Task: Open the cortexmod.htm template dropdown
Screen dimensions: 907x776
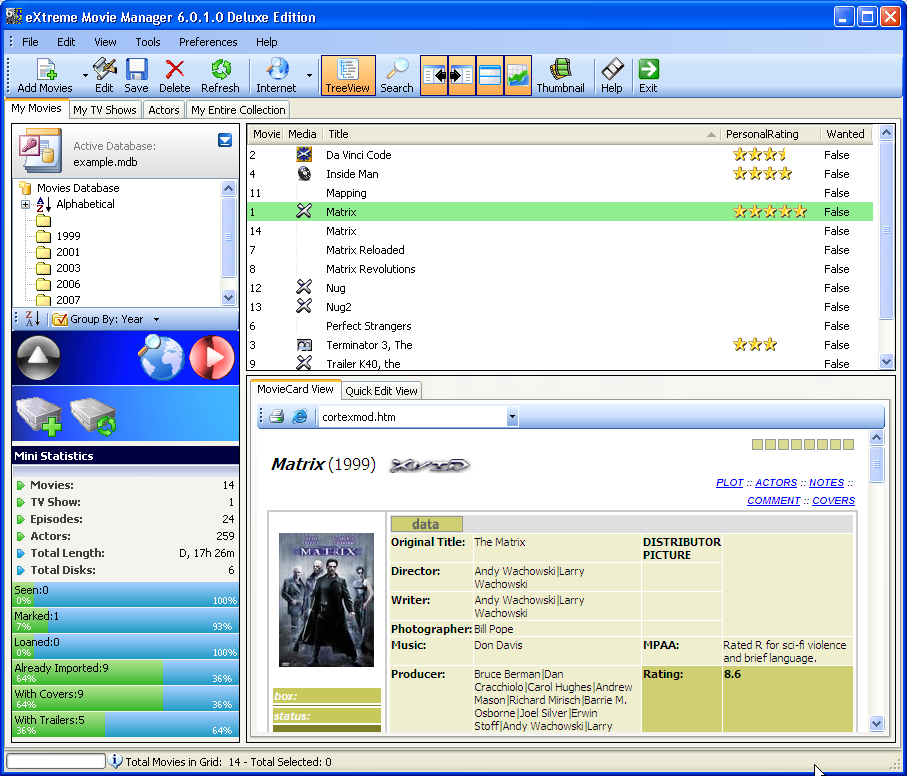Action: click(511, 416)
